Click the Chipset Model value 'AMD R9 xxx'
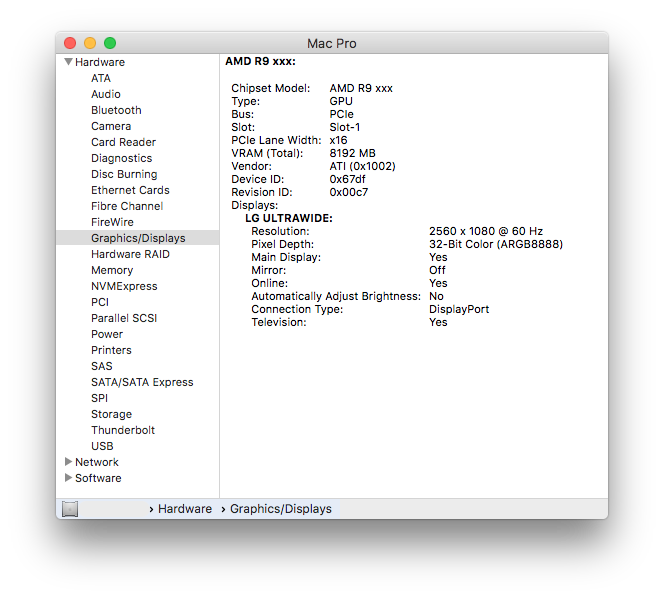This screenshot has width=664, height=599. [x=361, y=88]
